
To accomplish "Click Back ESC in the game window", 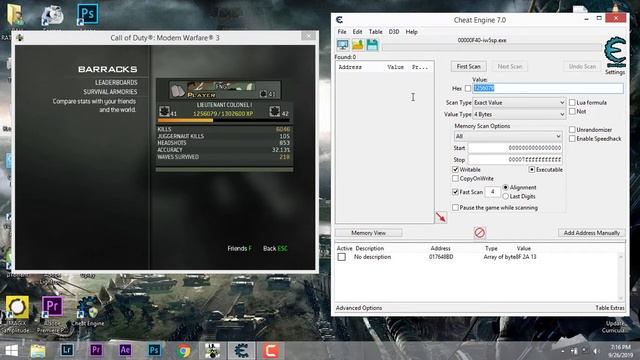I will click(x=275, y=249).
